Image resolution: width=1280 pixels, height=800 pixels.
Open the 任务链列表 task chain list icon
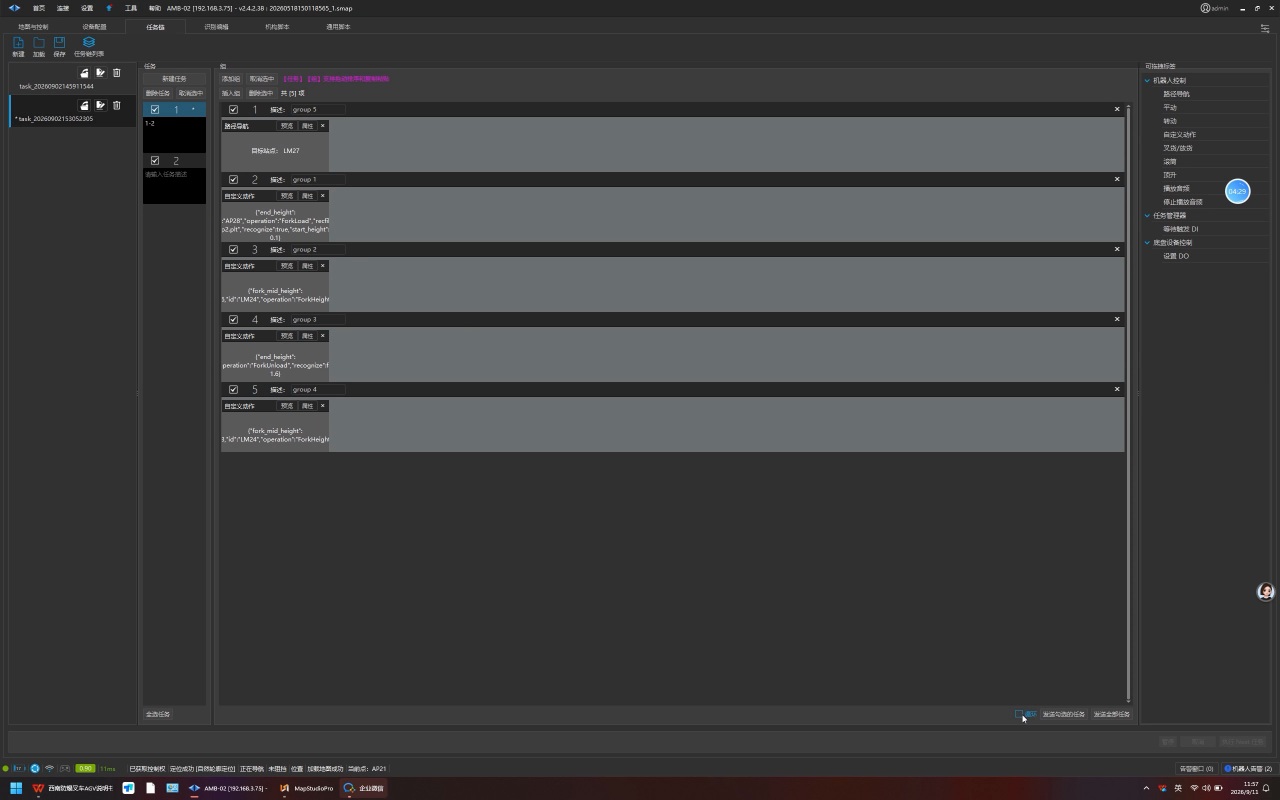[x=89, y=43]
